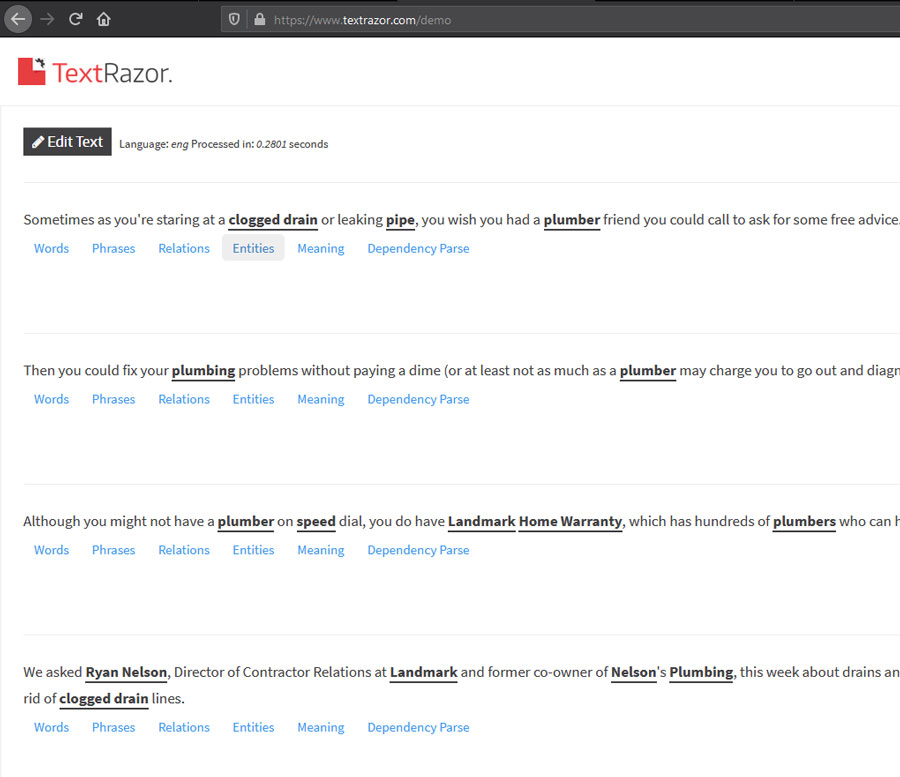Click the padlock site security icon

tap(259, 19)
